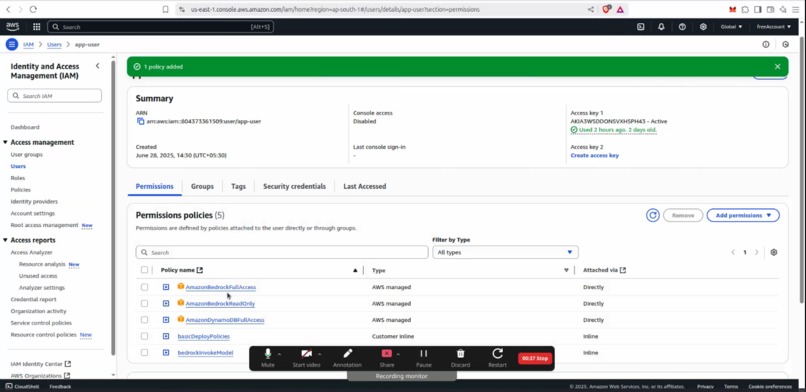
Task: Click the browser reload icon
Action: pyautogui.click(x=33, y=9)
